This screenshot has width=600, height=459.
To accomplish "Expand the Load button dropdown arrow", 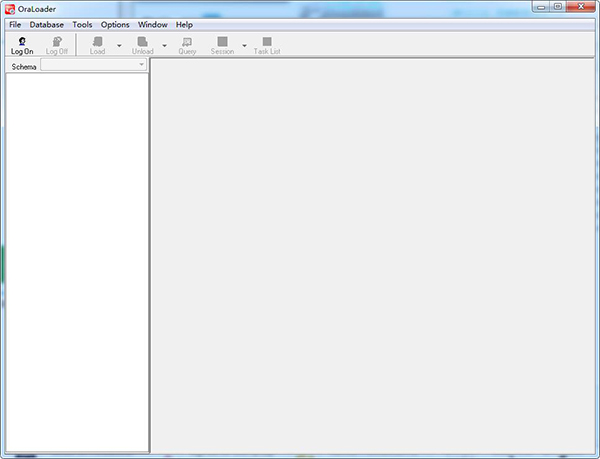I will 119,46.
